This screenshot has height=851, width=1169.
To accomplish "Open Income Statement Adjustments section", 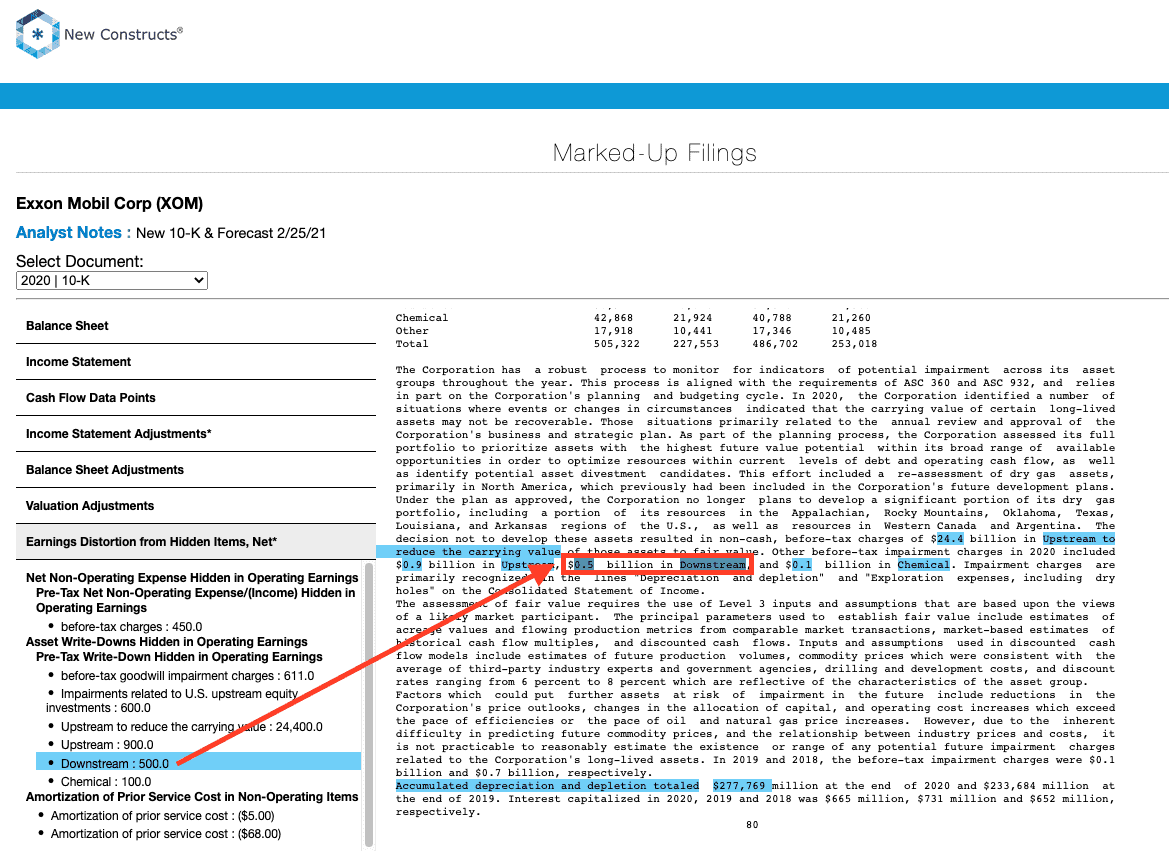I will 196,433.
